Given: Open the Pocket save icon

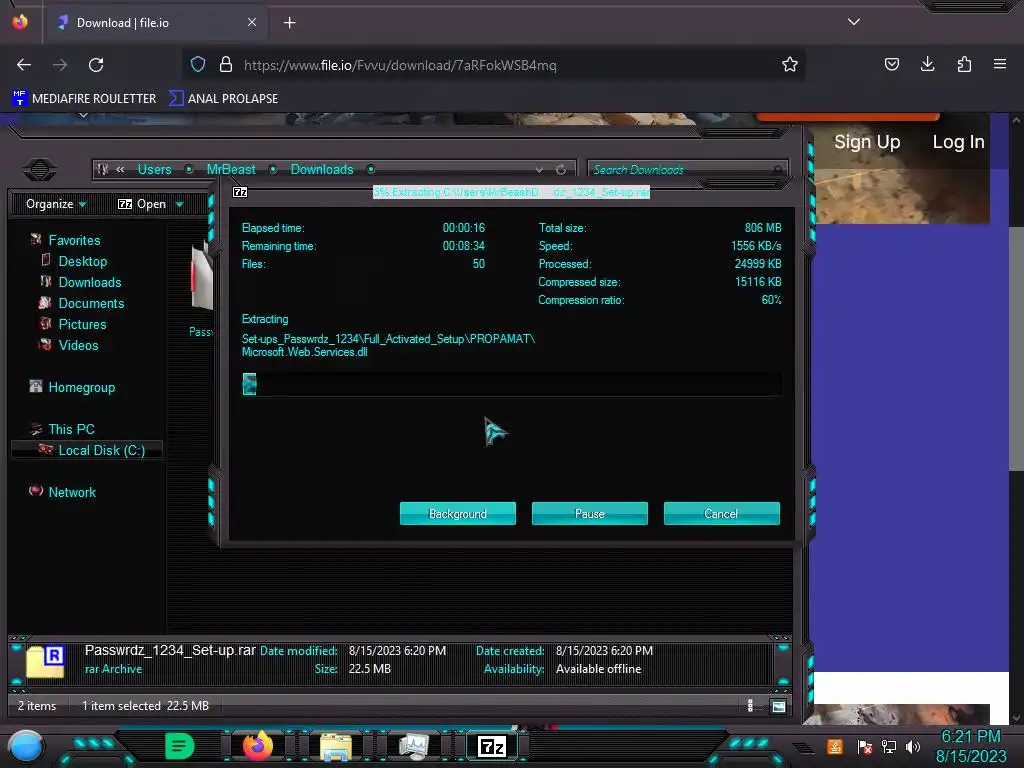Looking at the screenshot, I should [x=891, y=64].
